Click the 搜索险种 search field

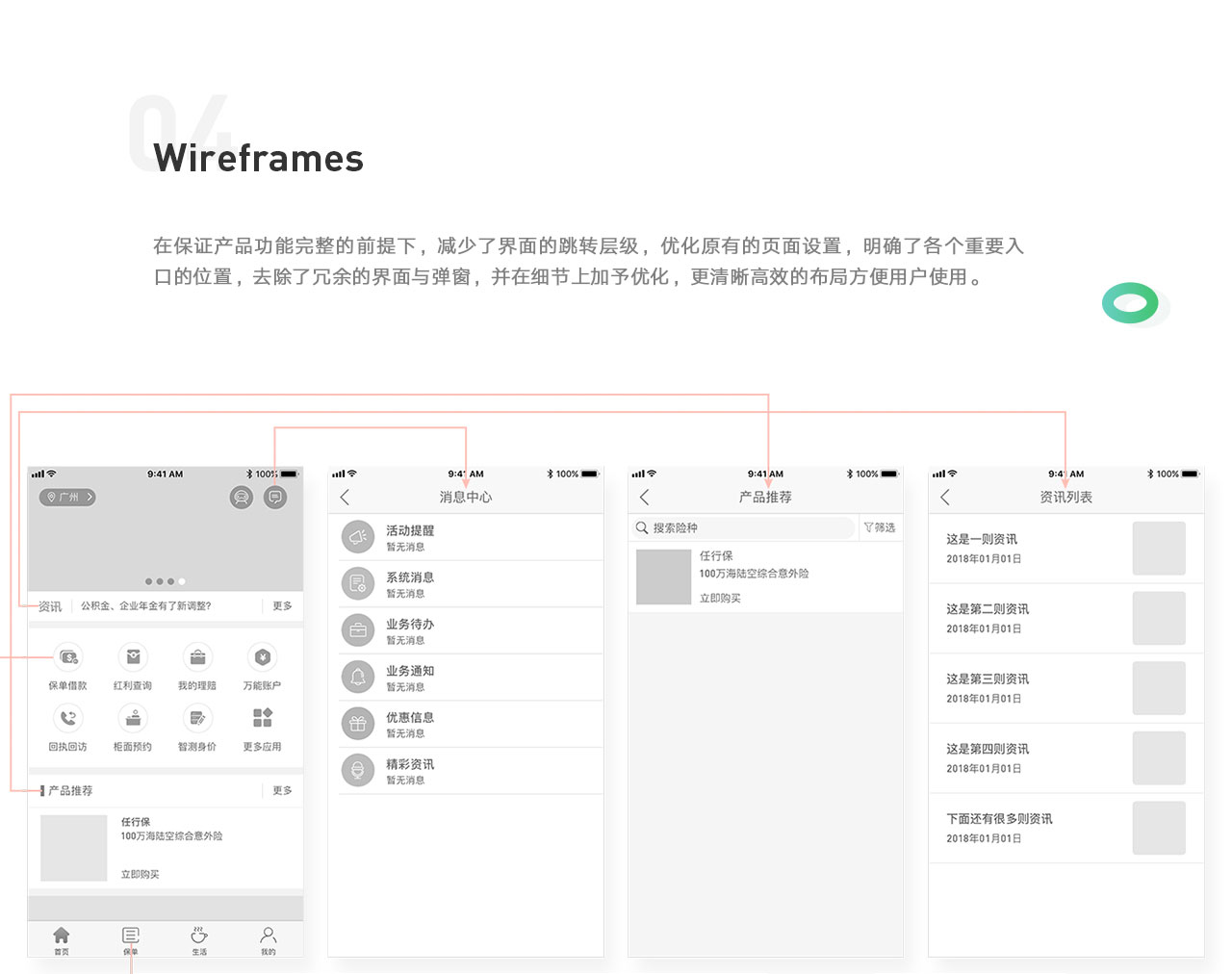(x=743, y=528)
